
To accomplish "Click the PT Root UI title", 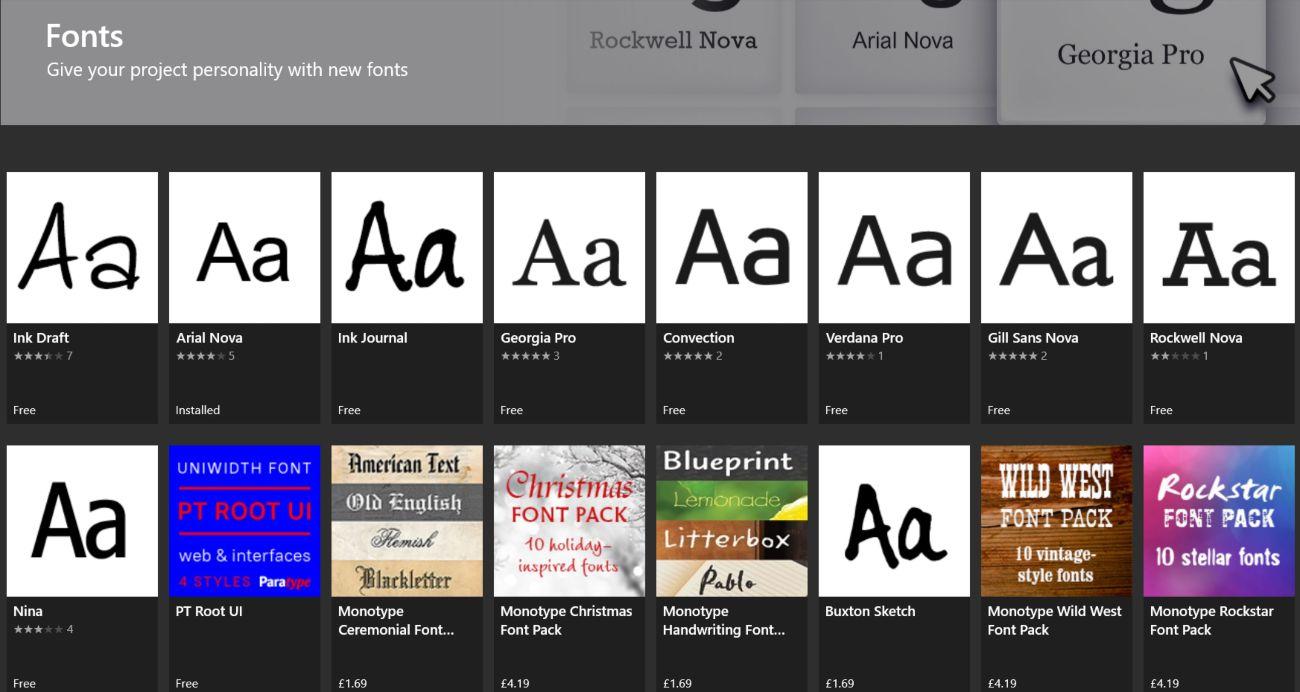I will [x=209, y=611].
